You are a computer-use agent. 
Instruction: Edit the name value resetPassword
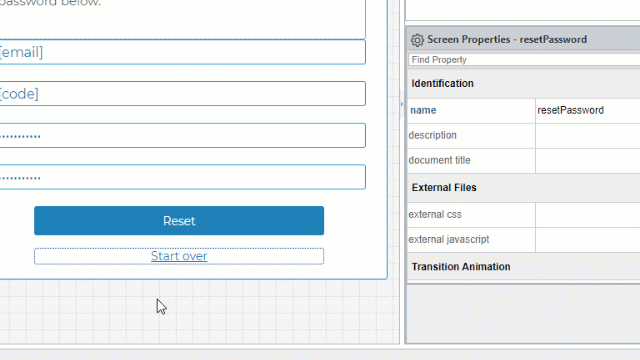click(x=588, y=110)
